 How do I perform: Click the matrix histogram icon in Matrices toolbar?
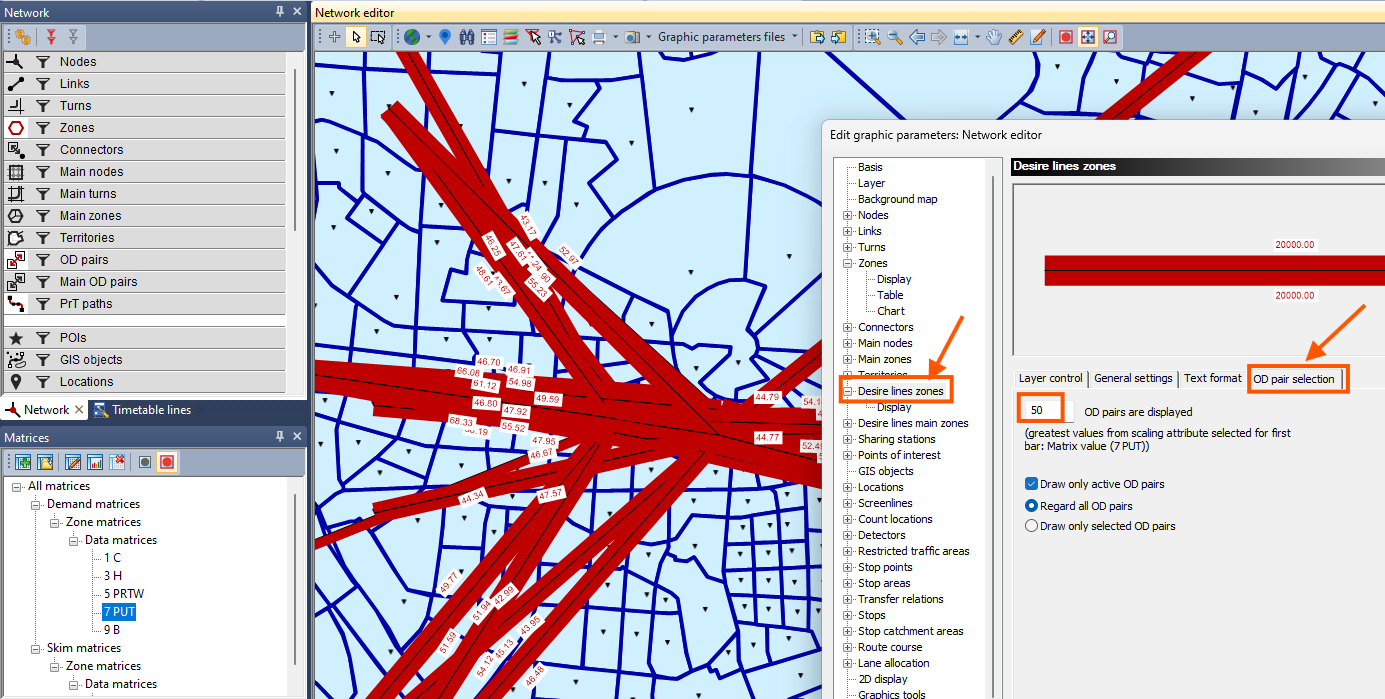(96, 462)
